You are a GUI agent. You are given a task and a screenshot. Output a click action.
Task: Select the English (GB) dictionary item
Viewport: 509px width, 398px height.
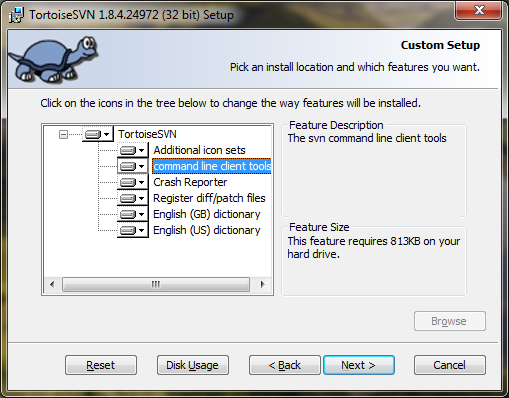206,214
